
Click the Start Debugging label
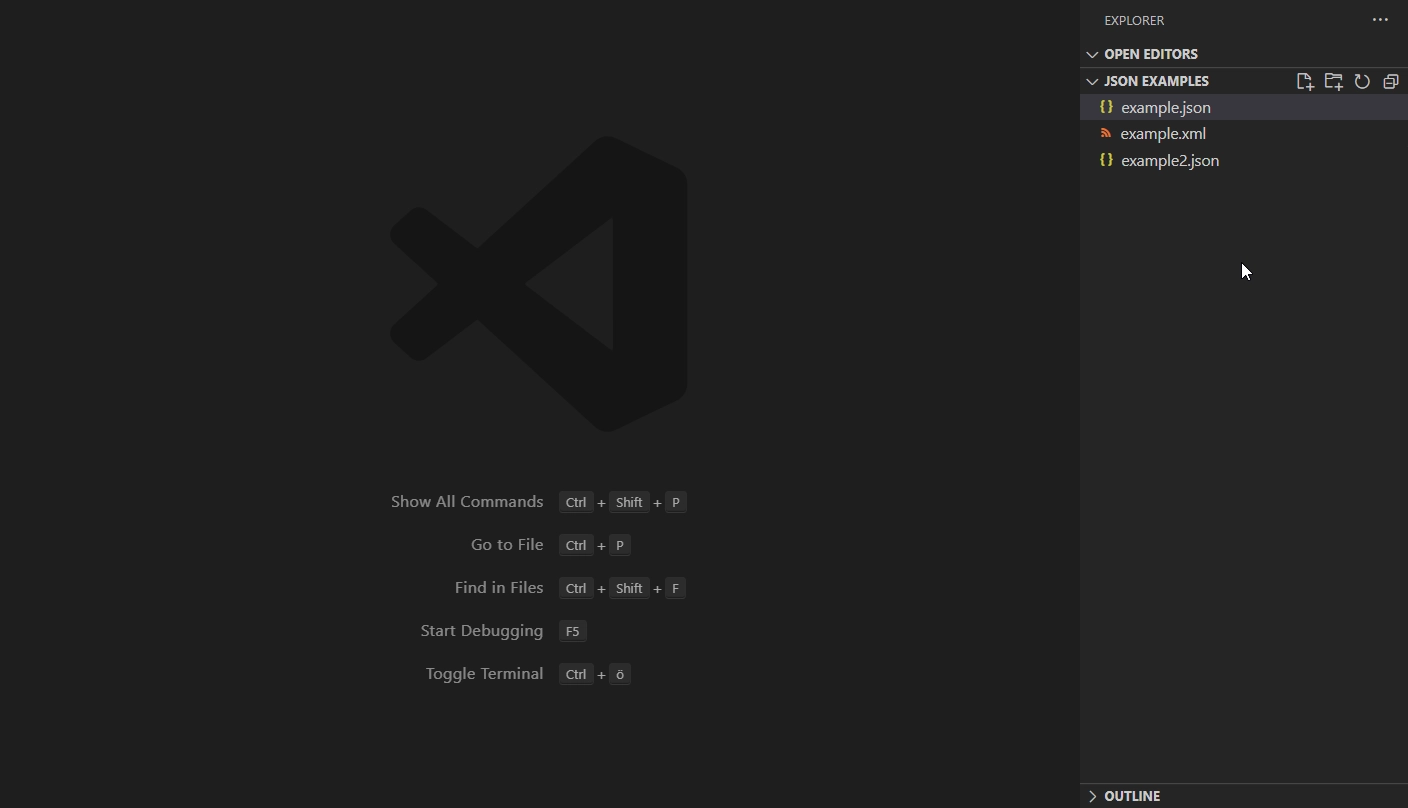(482, 631)
